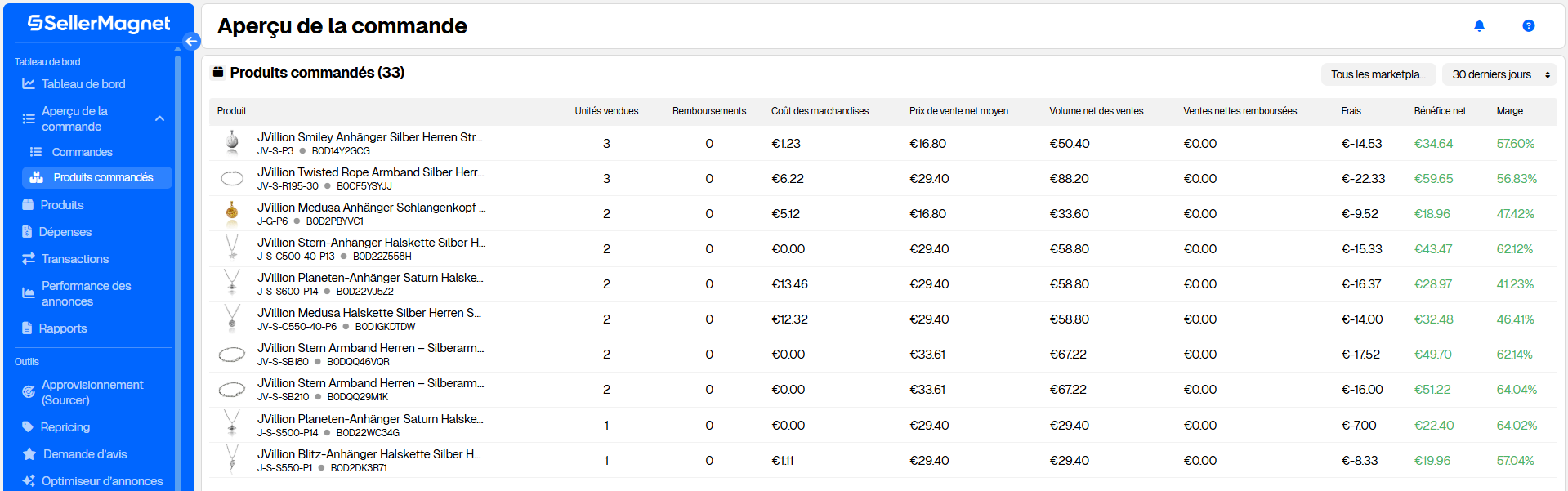Click the sidebar vertical scrollbar
1568x491 pixels.
(177, 270)
